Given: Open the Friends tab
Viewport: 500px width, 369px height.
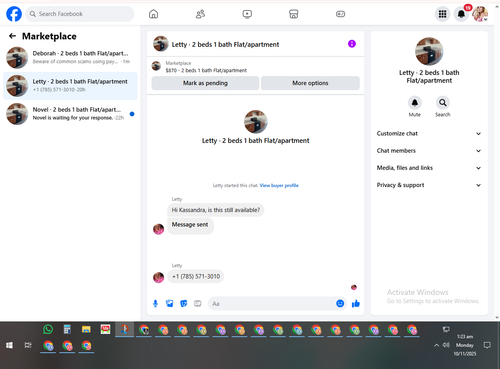Looking at the screenshot, I should (x=200, y=14).
